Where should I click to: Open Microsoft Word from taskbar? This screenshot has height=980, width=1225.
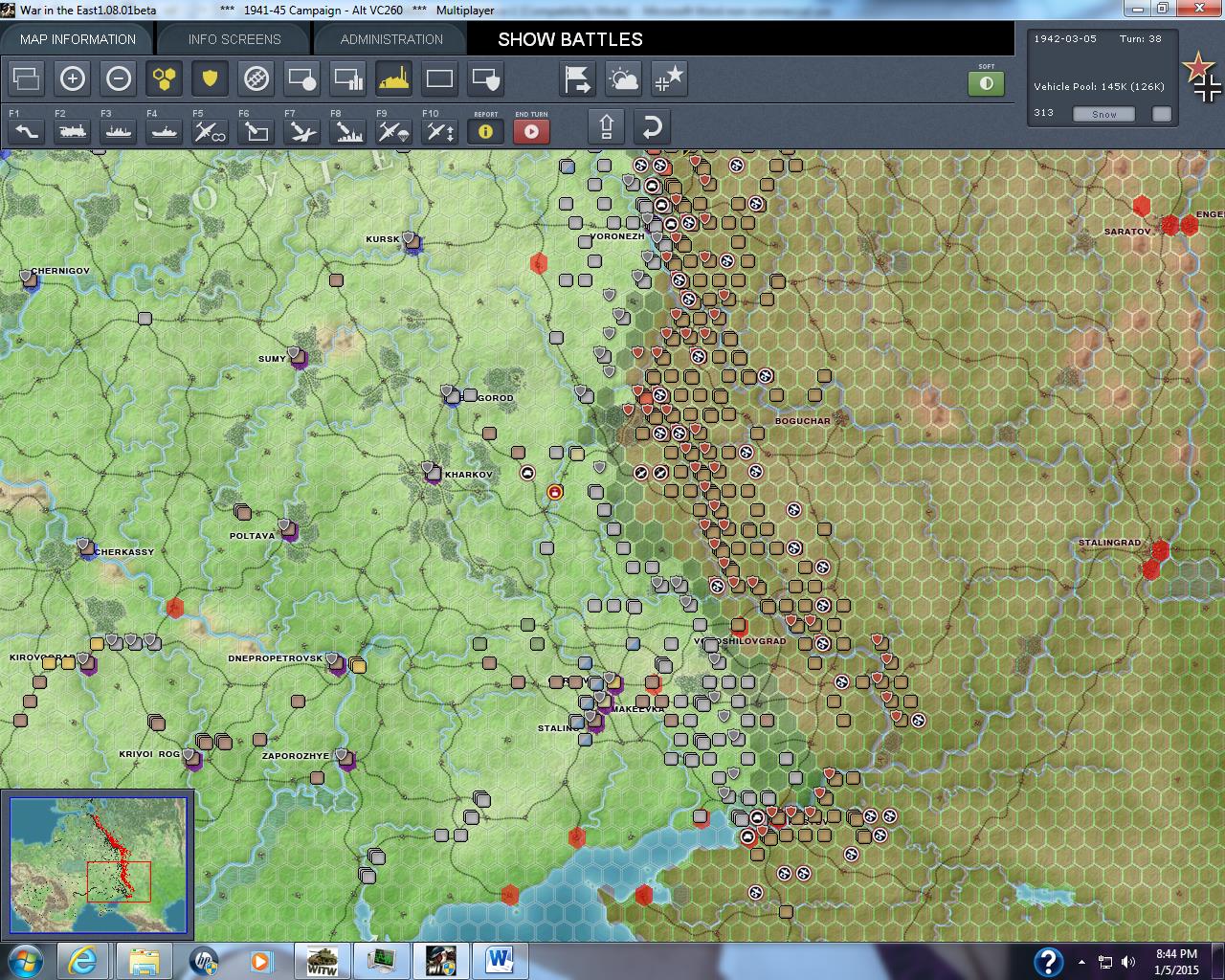point(500,960)
